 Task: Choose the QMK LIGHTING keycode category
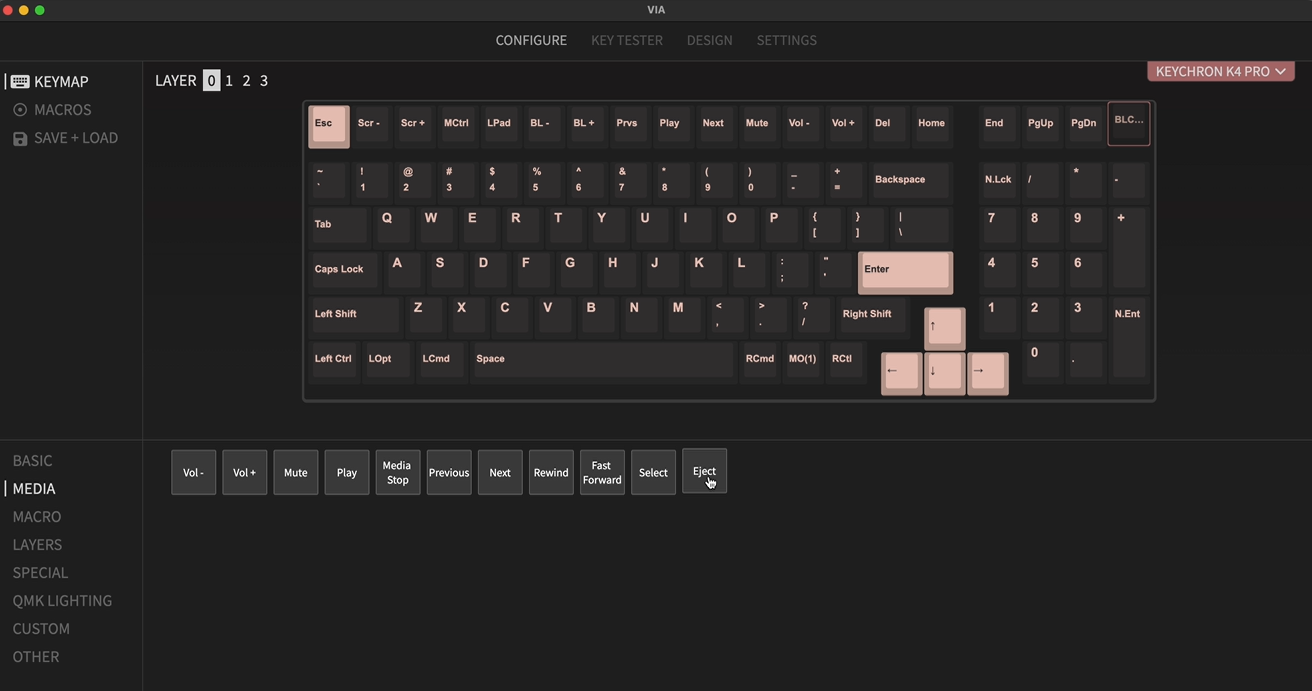(x=62, y=601)
